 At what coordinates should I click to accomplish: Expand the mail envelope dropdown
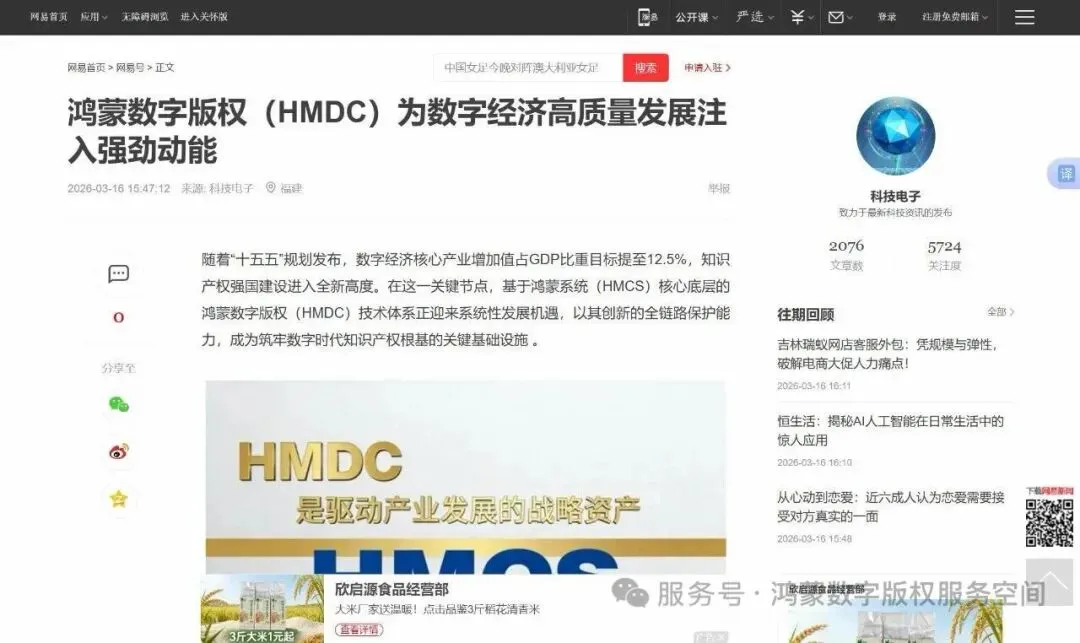(x=840, y=17)
